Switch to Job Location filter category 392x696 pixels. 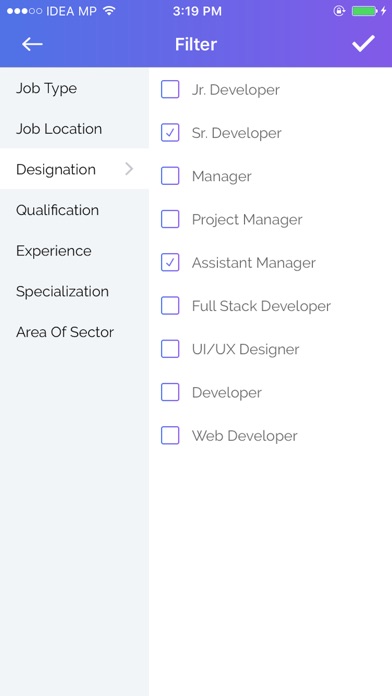click(74, 129)
